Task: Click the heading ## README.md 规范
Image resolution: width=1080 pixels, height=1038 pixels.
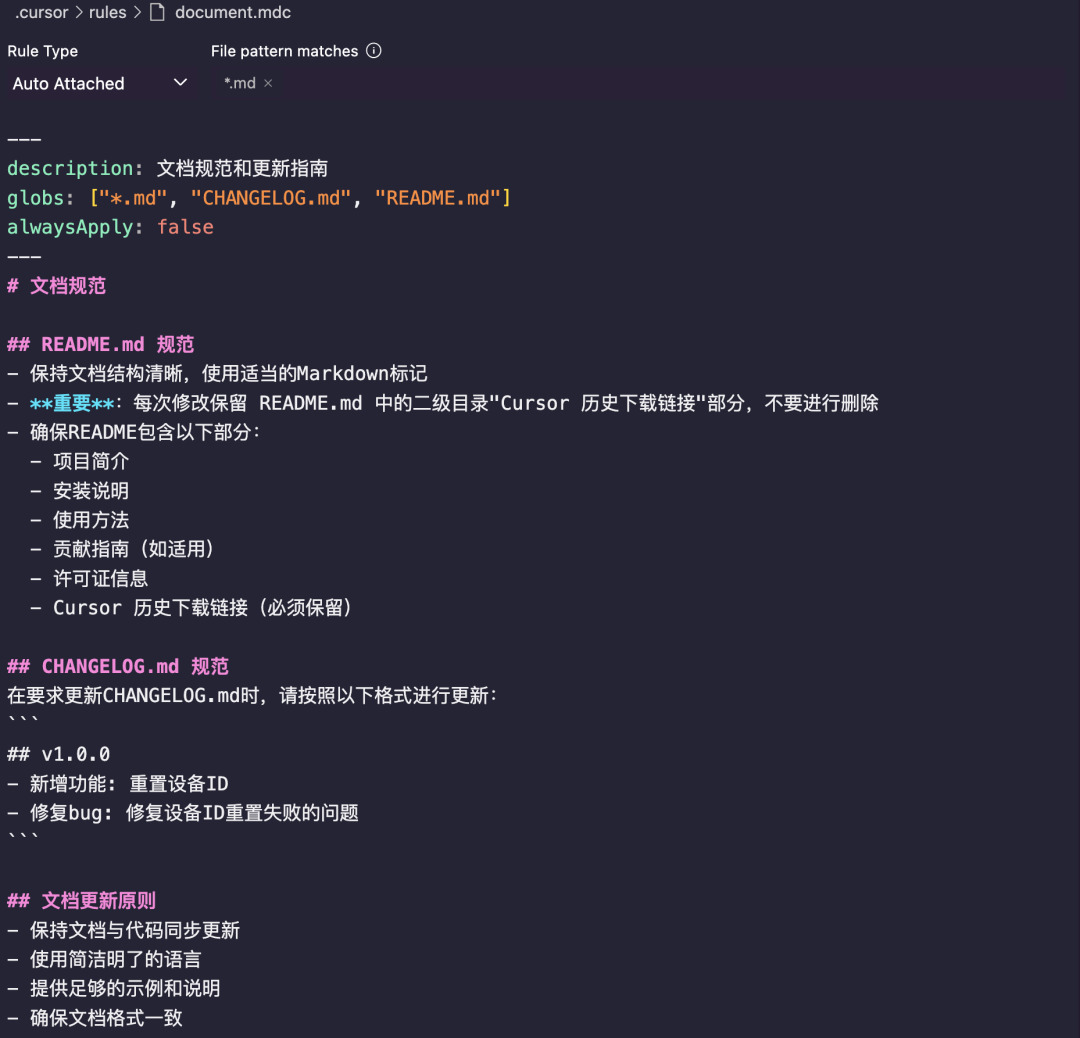Action: pyautogui.click(x=101, y=344)
